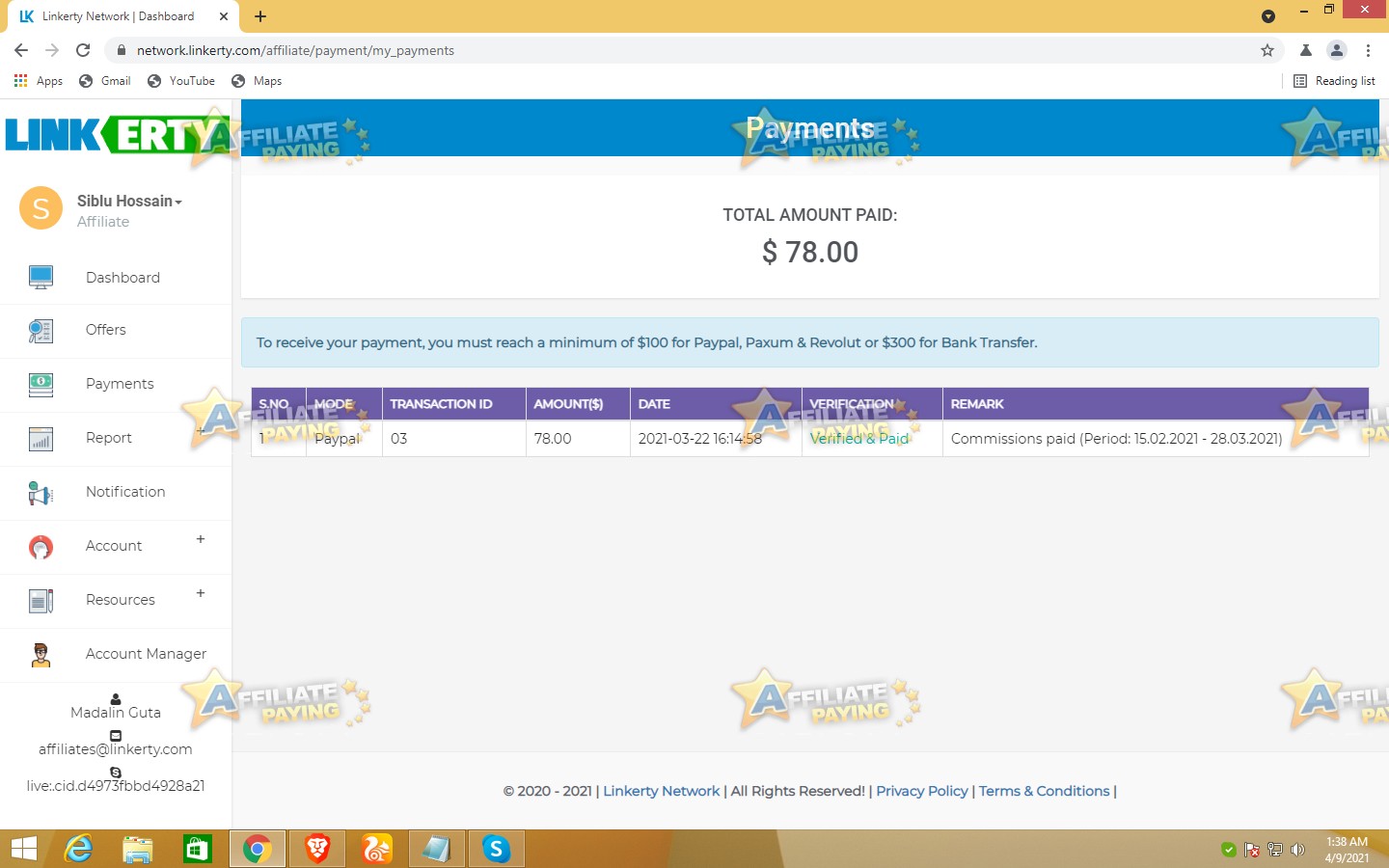Click the Offers icon in sidebar
Image resolution: width=1389 pixels, height=868 pixels.
tap(41, 331)
